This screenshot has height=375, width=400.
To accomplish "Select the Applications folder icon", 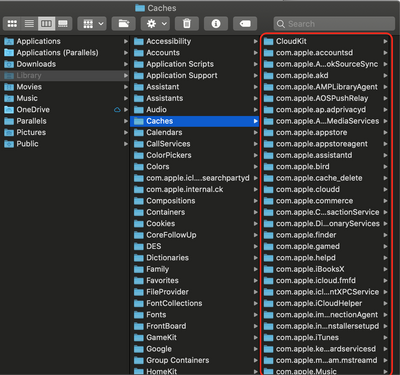I will [x=9, y=41].
